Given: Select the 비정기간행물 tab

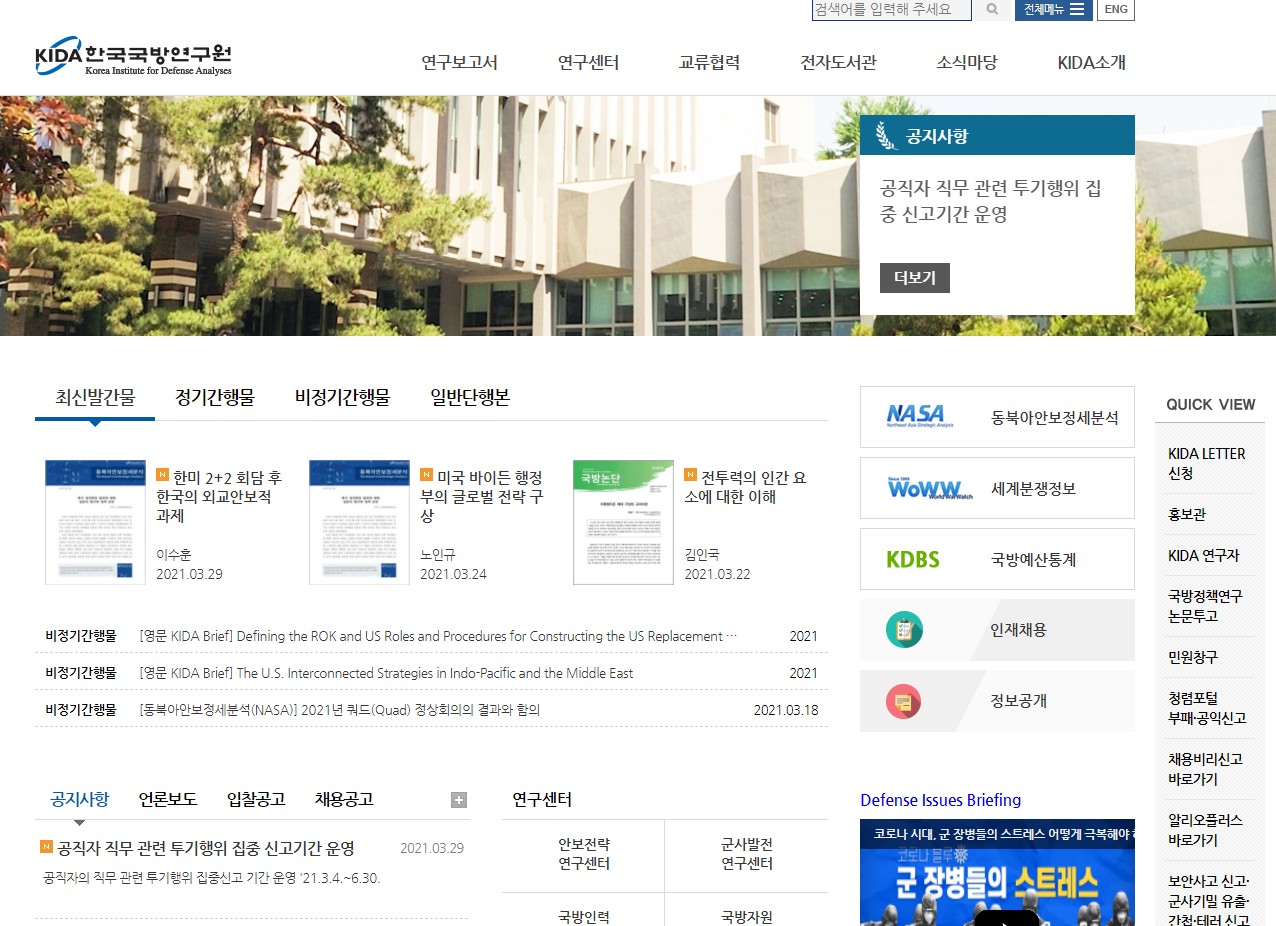Looking at the screenshot, I should click(342, 397).
